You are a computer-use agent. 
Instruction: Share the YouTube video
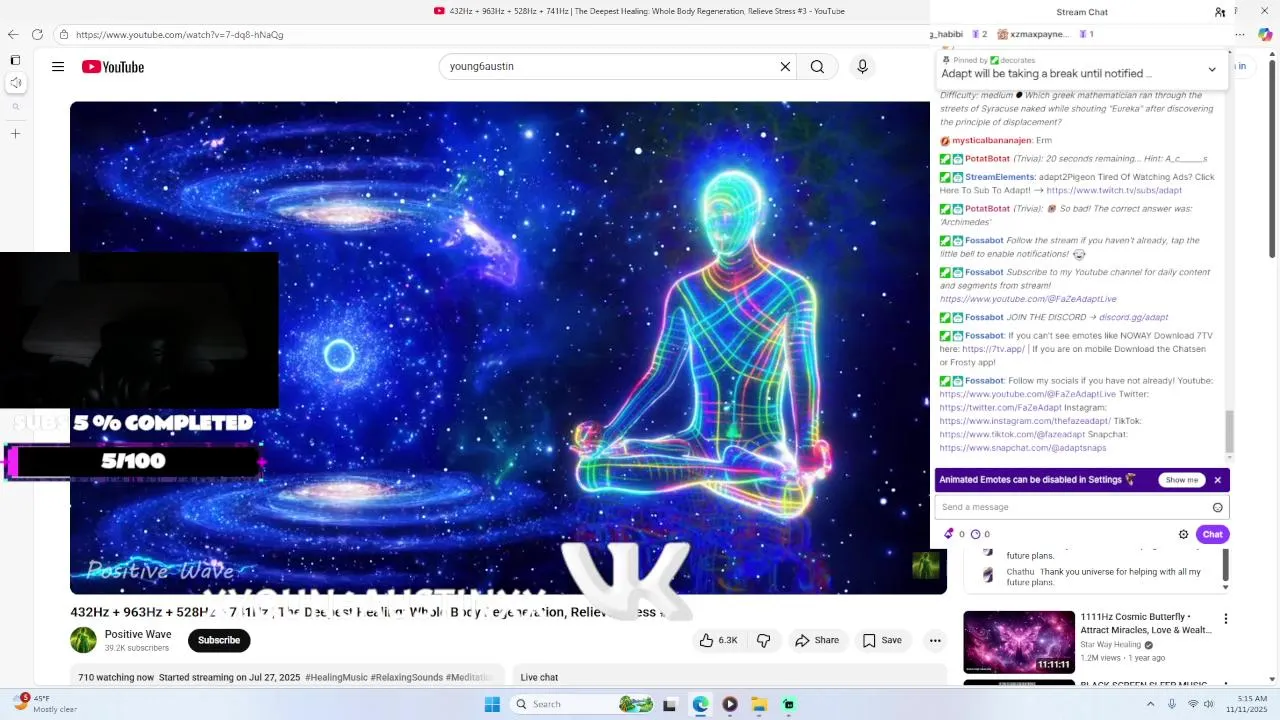[817, 640]
